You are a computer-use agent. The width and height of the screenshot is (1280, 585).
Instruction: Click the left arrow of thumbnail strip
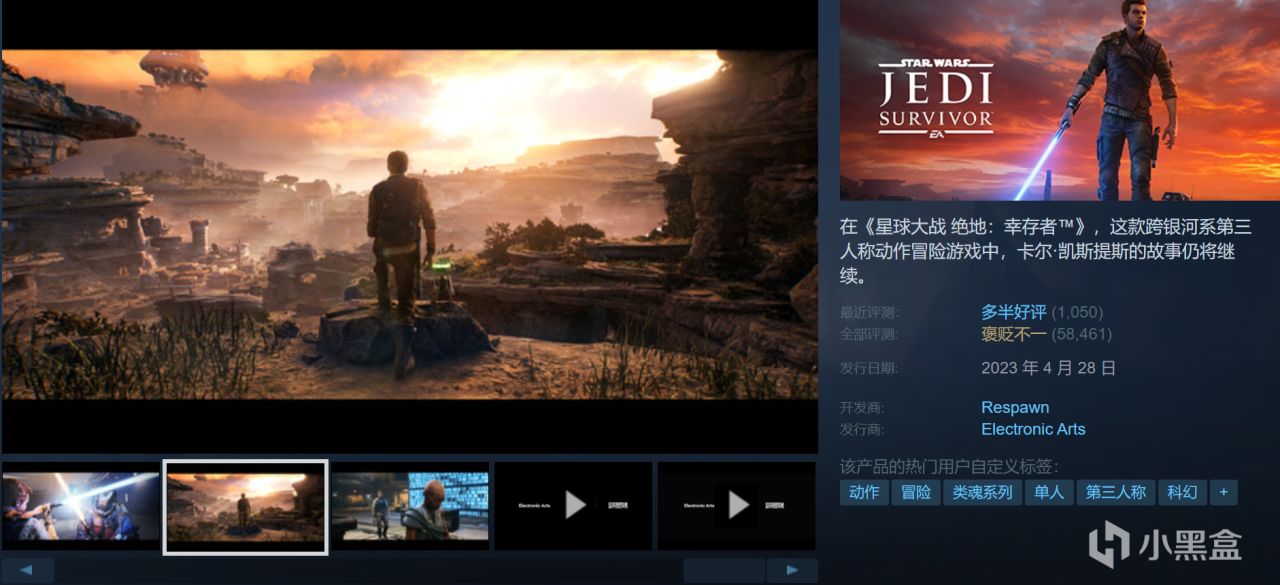(28, 571)
